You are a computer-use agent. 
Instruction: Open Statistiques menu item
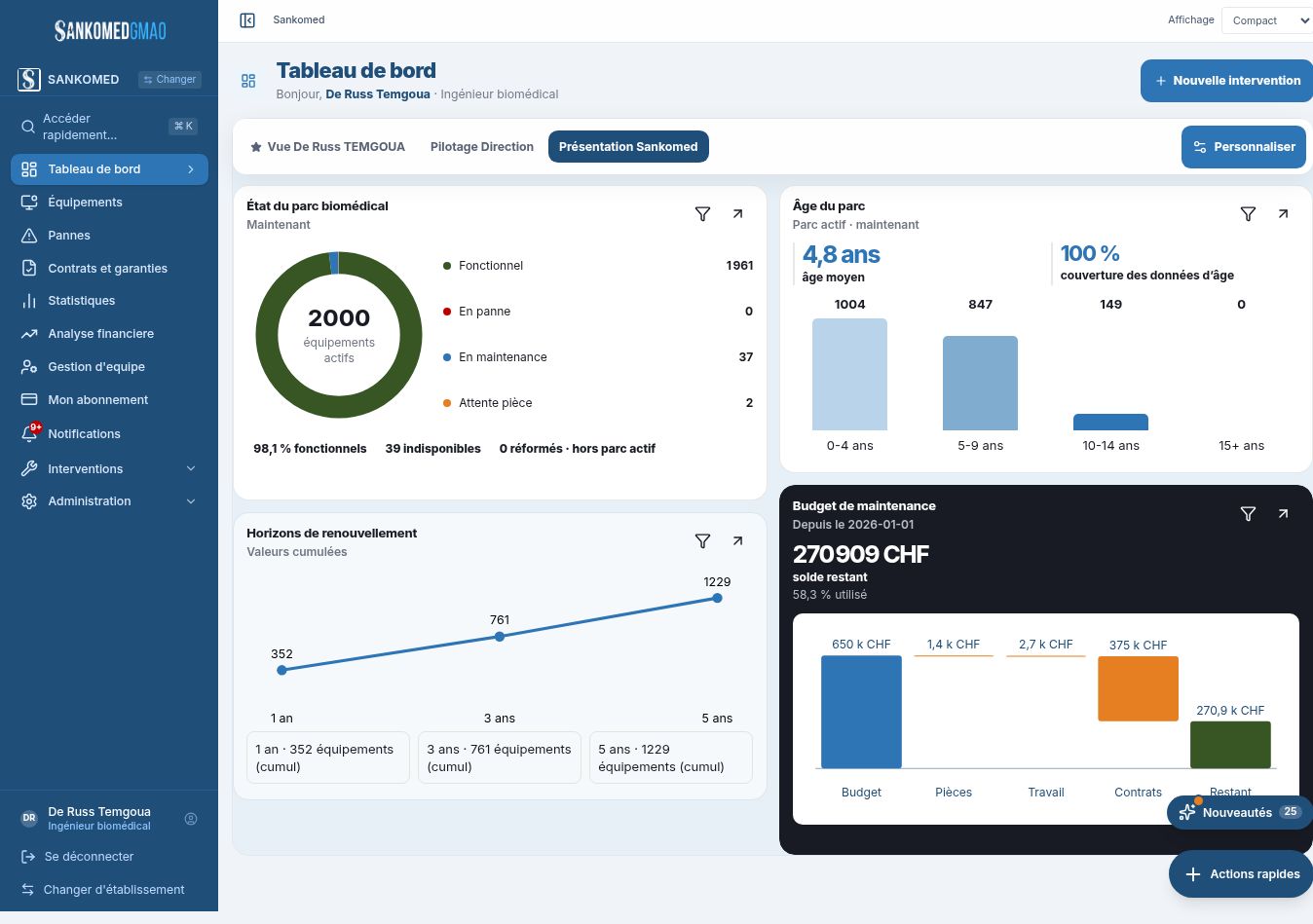point(109,301)
